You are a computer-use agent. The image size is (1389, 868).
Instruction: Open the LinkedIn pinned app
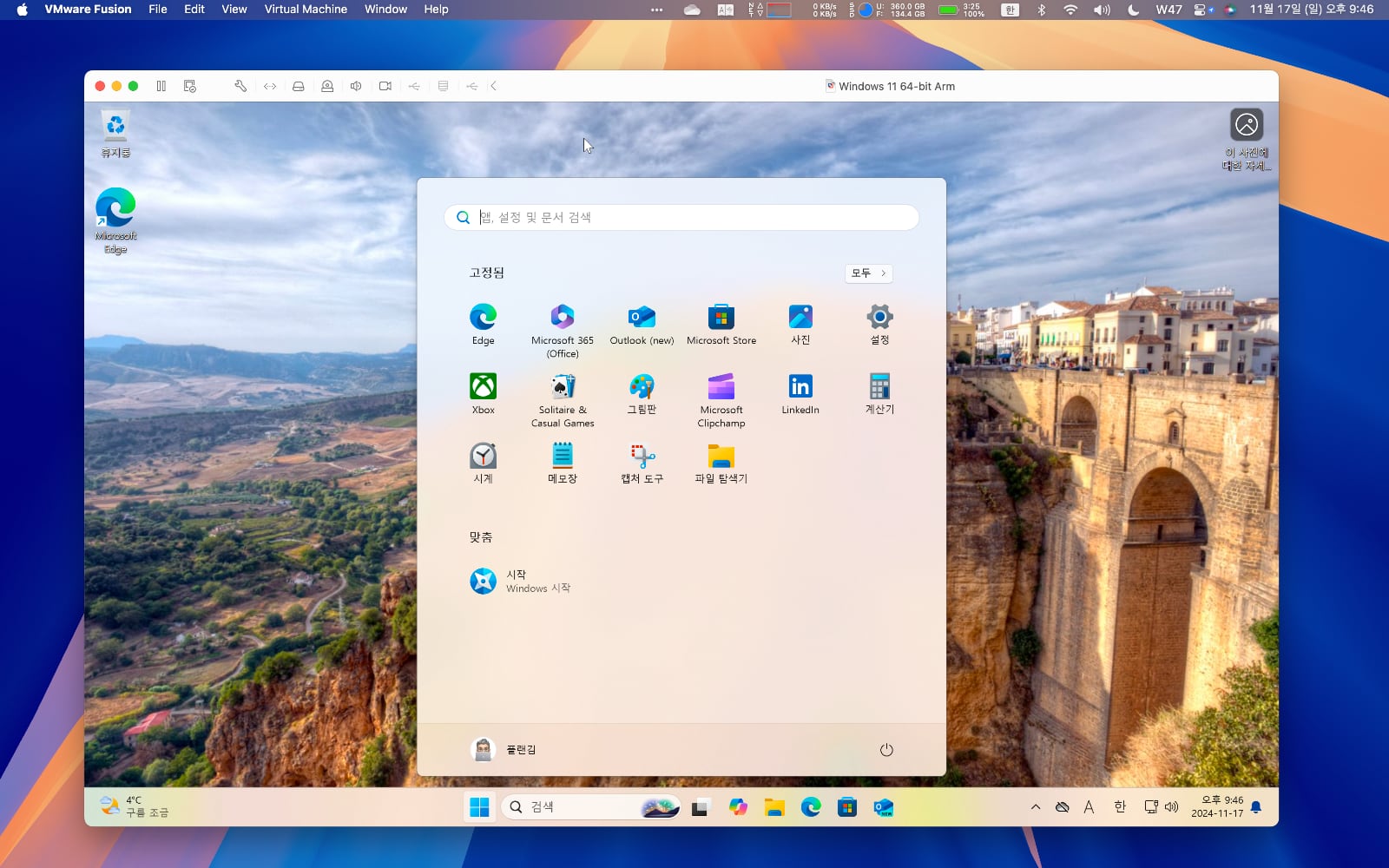point(800,394)
